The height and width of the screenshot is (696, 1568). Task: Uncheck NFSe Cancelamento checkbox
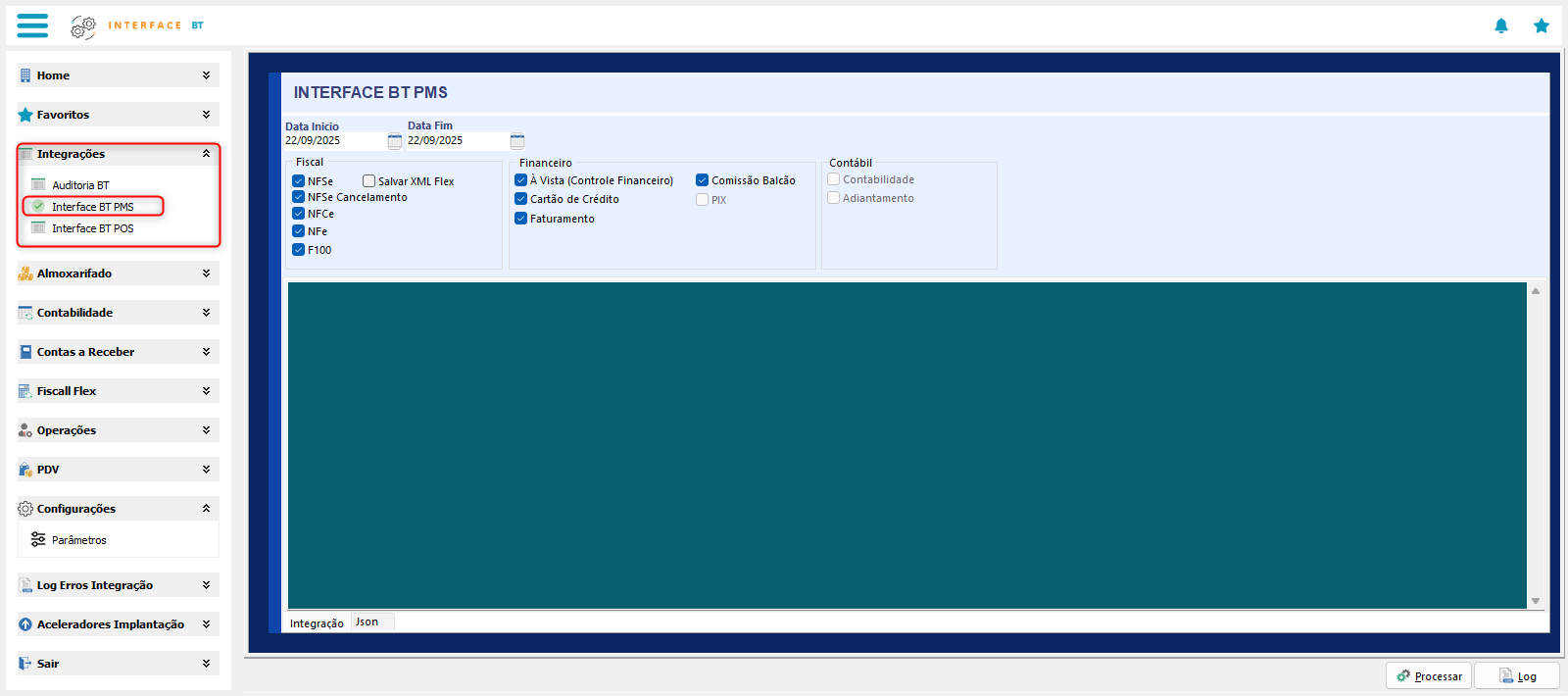pos(298,196)
